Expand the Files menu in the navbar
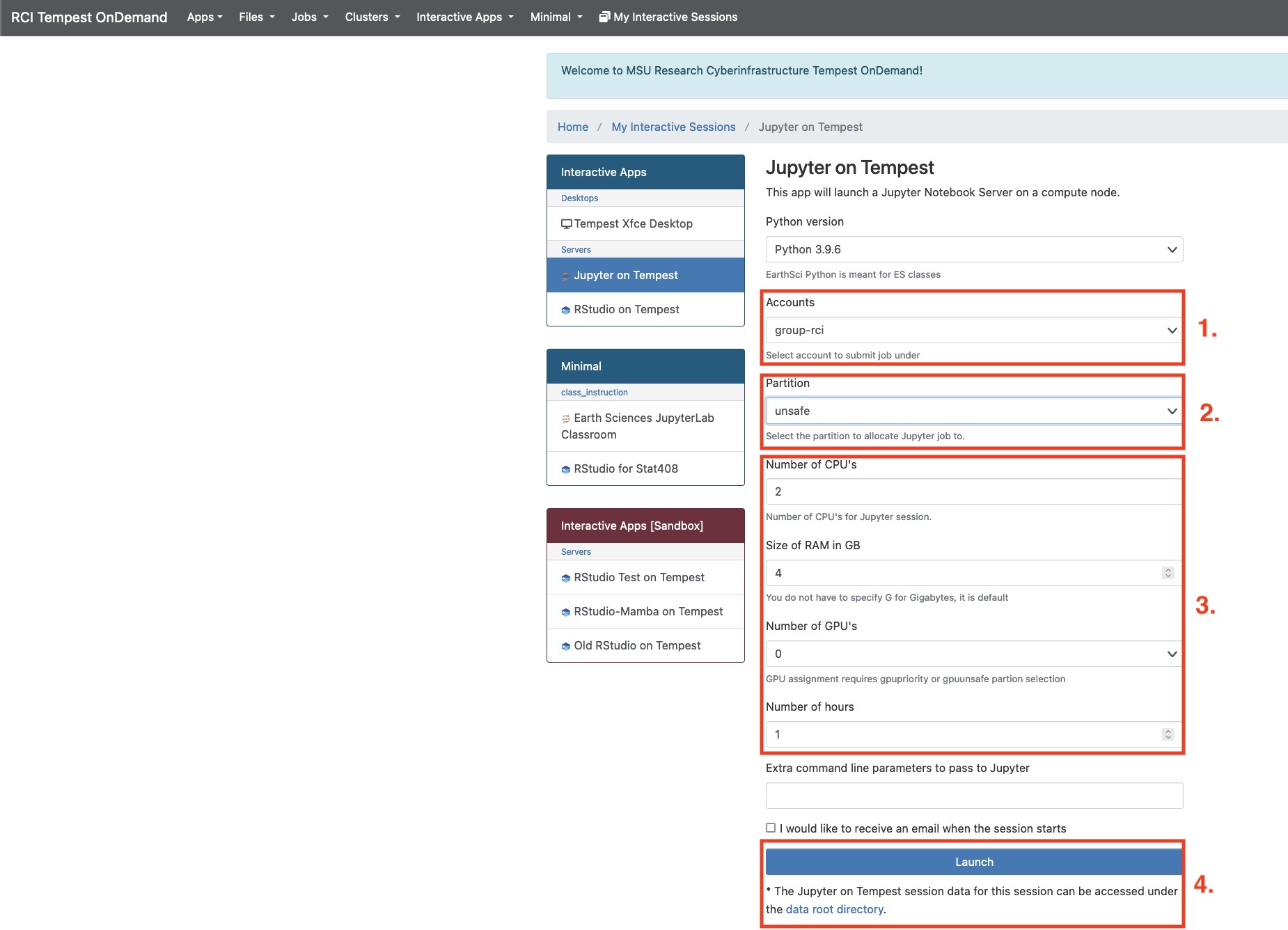This screenshot has width=1288, height=930. (257, 17)
